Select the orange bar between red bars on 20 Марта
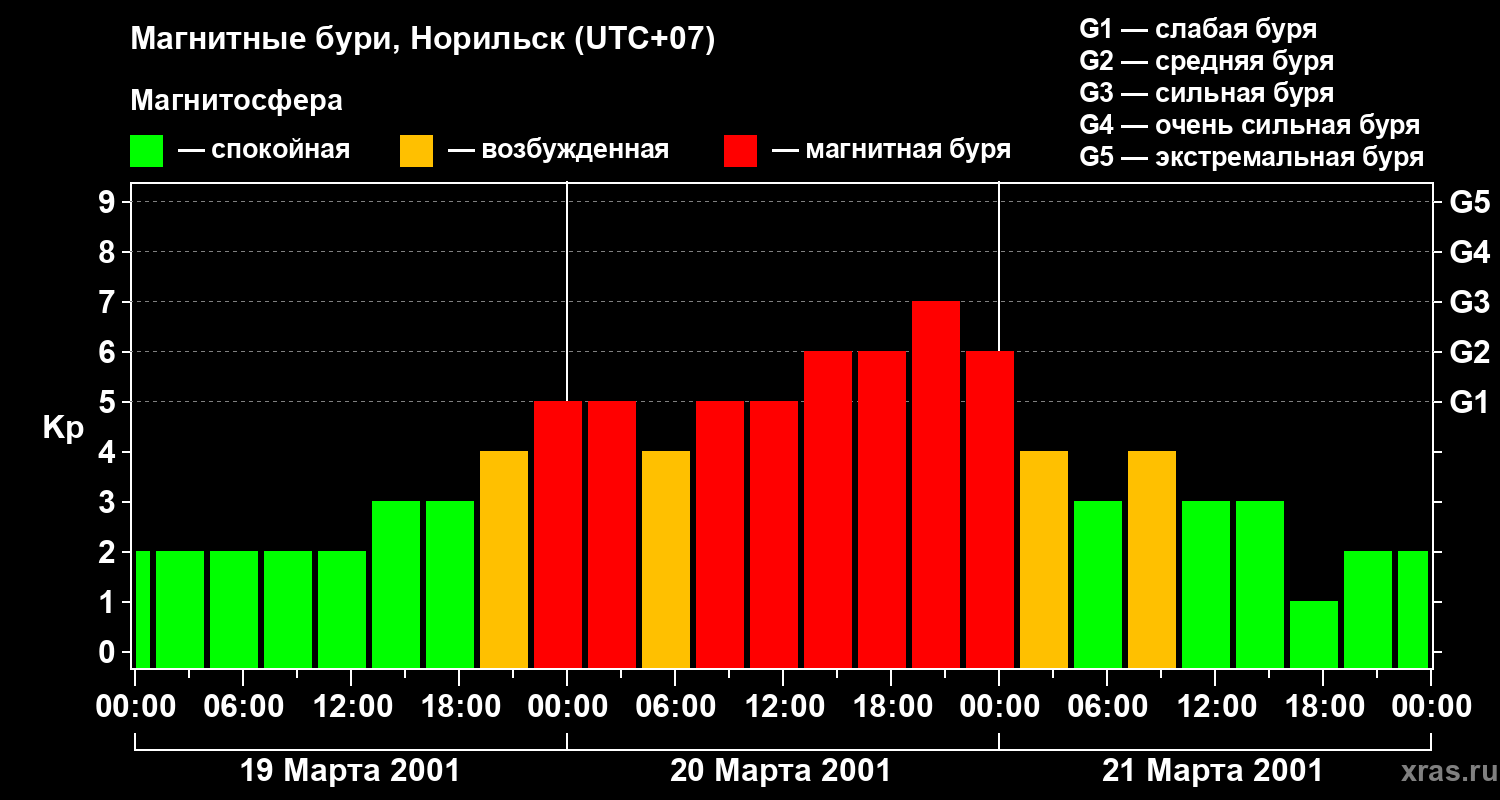The image size is (1500, 800). pyautogui.click(x=666, y=559)
